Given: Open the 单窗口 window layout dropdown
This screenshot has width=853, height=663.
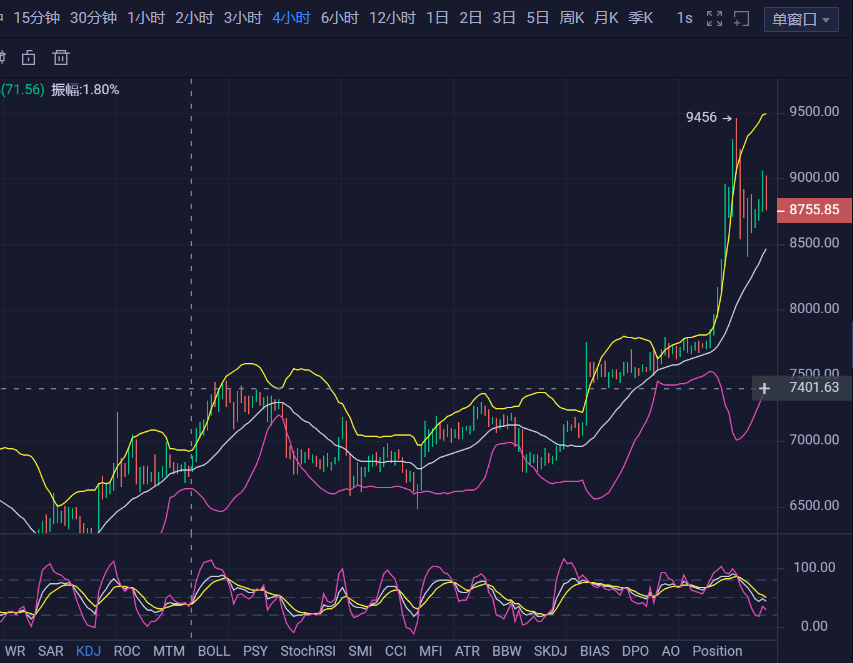Looking at the screenshot, I should click(x=800, y=19).
